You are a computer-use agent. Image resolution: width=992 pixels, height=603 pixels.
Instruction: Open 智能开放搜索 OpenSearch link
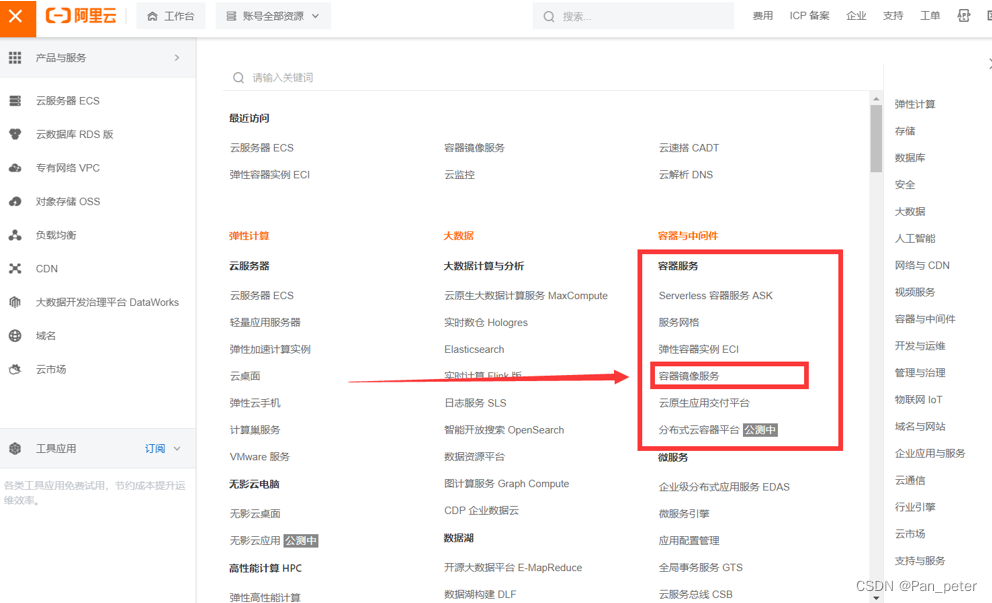click(504, 430)
